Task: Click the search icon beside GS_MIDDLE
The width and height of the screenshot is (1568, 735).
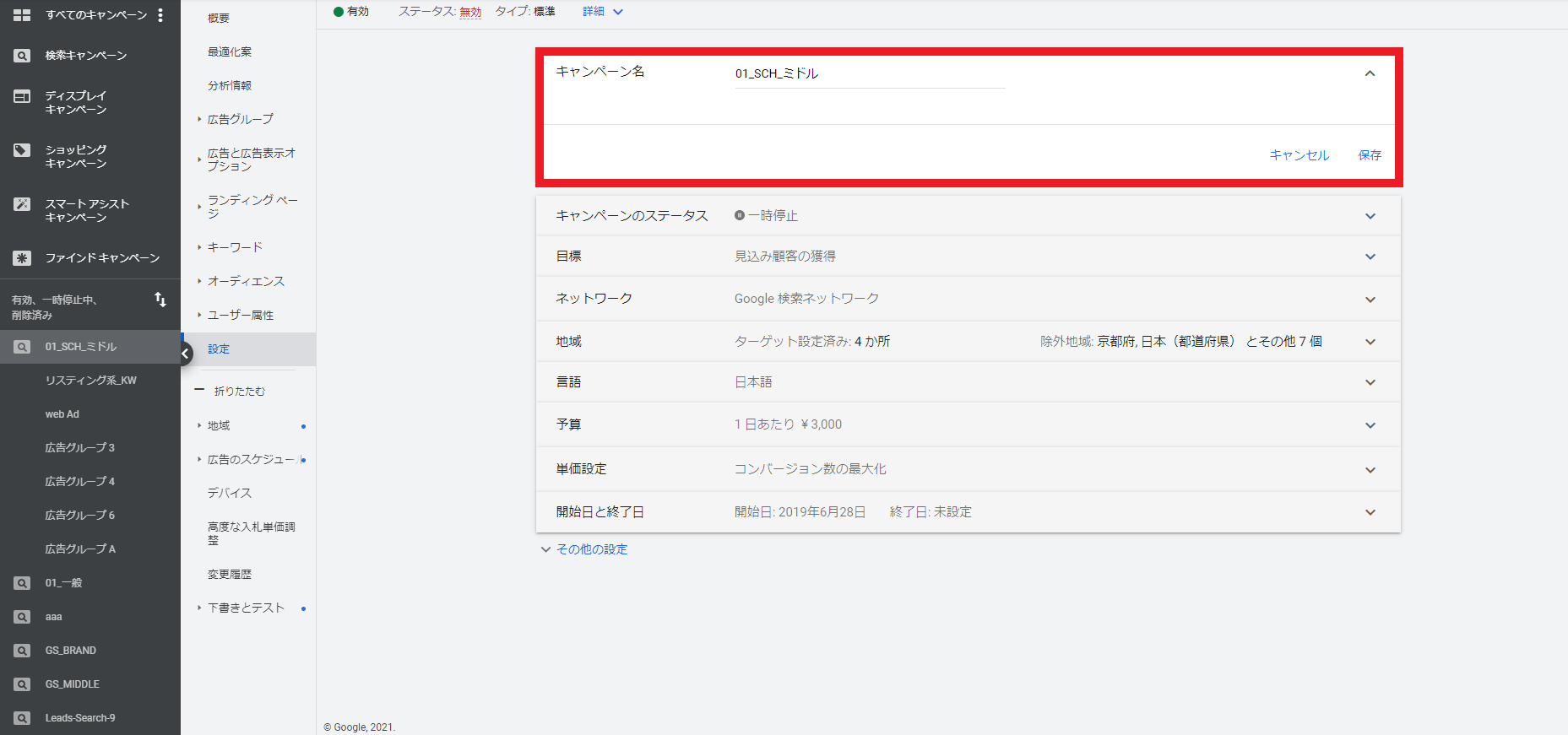Action: [x=22, y=684]
